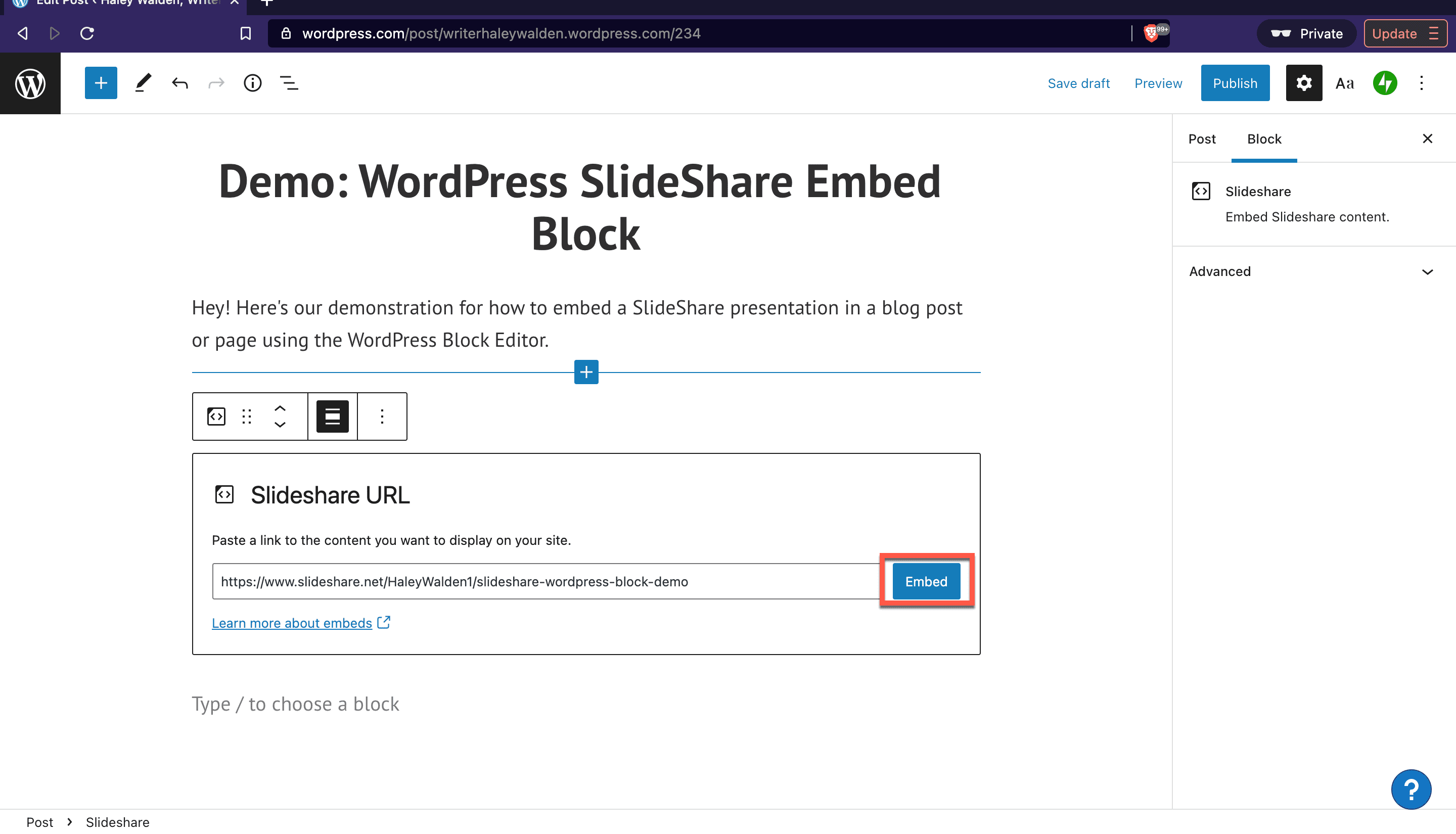Viewport: 1456px width, 834px height.
Task: Click the Undo arrow
Action: (180, 83)
